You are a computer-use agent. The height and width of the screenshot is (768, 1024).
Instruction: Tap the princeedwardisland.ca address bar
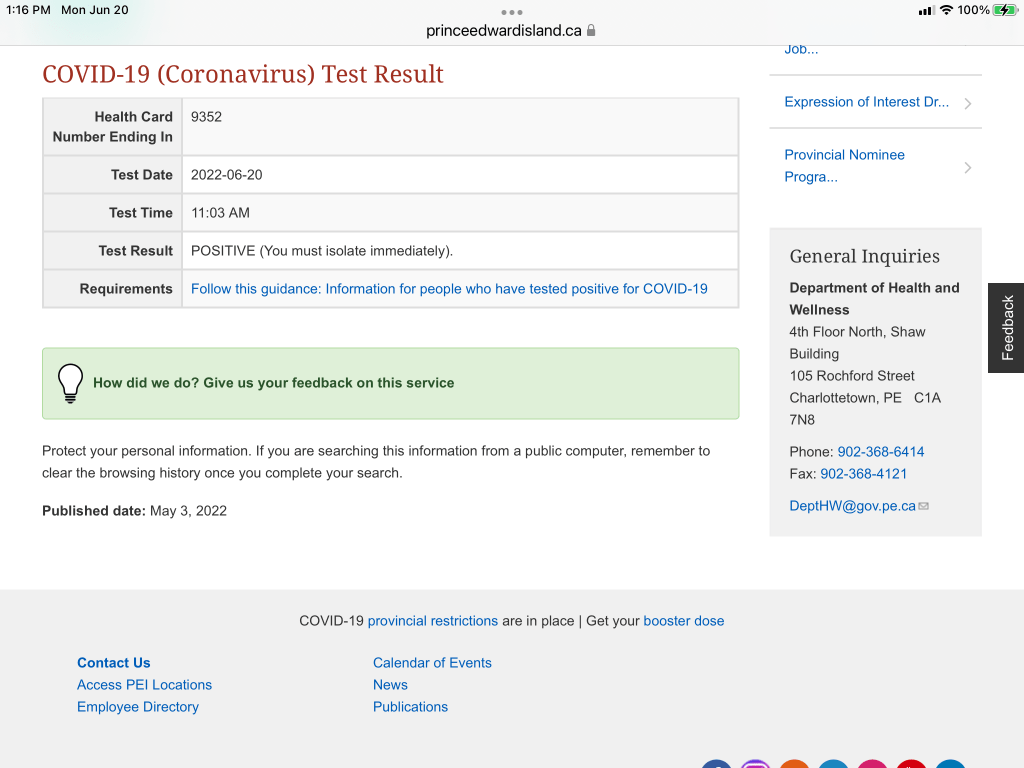click(x=504, y=30)
